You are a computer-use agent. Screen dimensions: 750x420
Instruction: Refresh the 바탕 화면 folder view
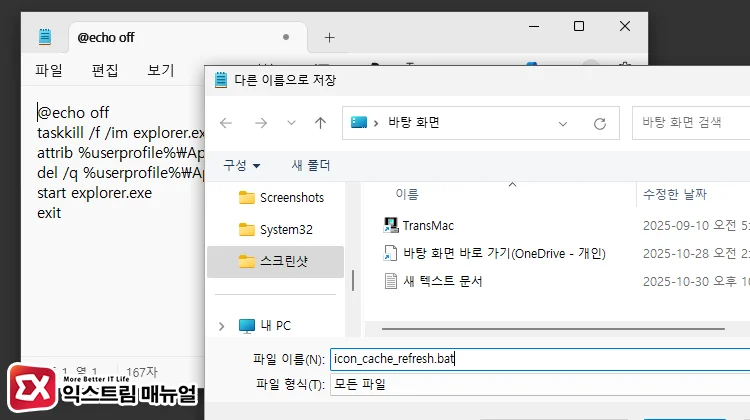click(x=600, y=124)
